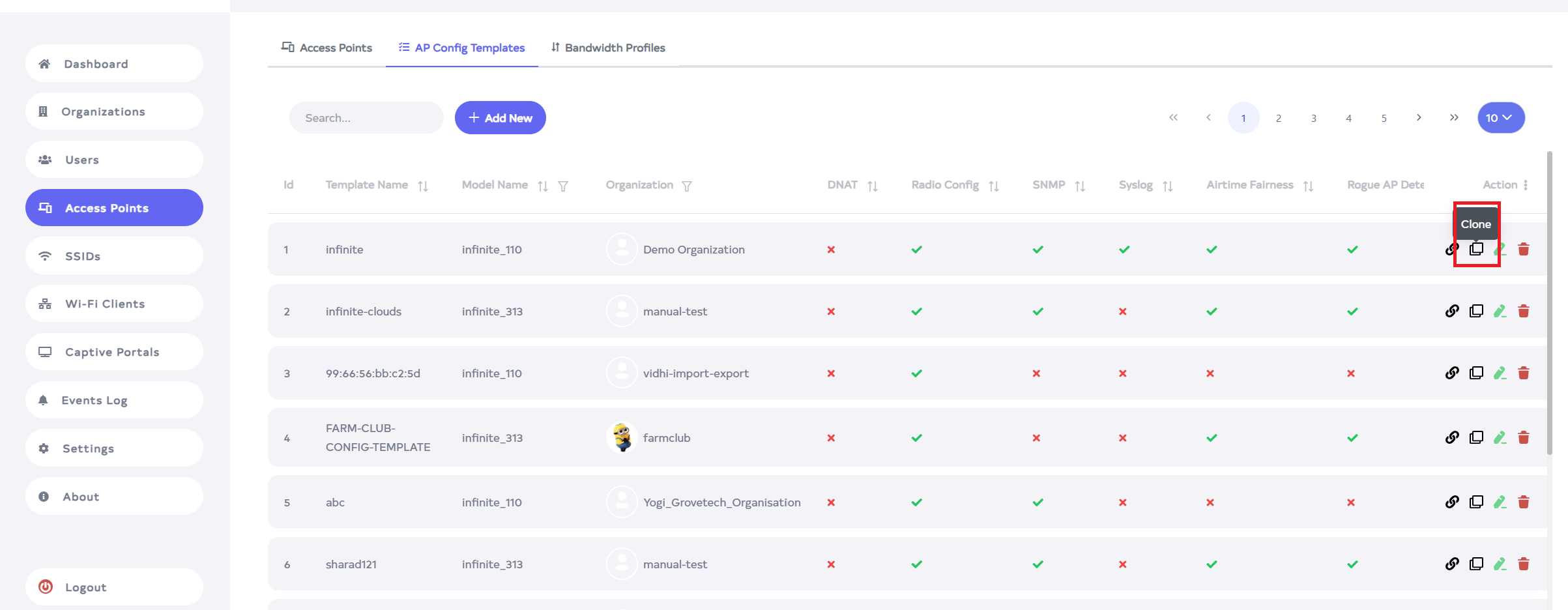Click the Add New button

[500, 118]
